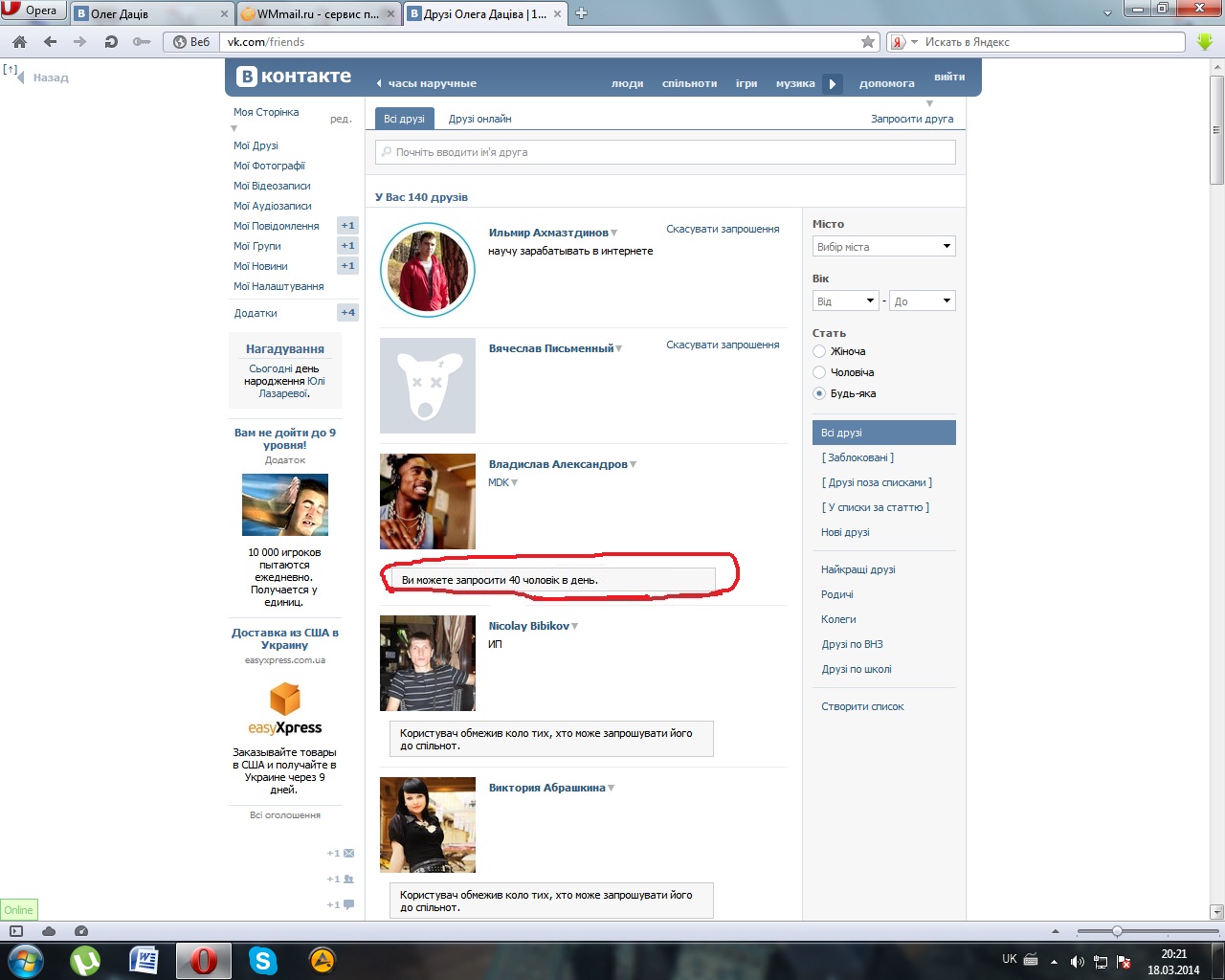This screenshot has height=980, width=1225.
Task: Expand the arrow next to Виктория Абрашкина
Action: point(612,789)
